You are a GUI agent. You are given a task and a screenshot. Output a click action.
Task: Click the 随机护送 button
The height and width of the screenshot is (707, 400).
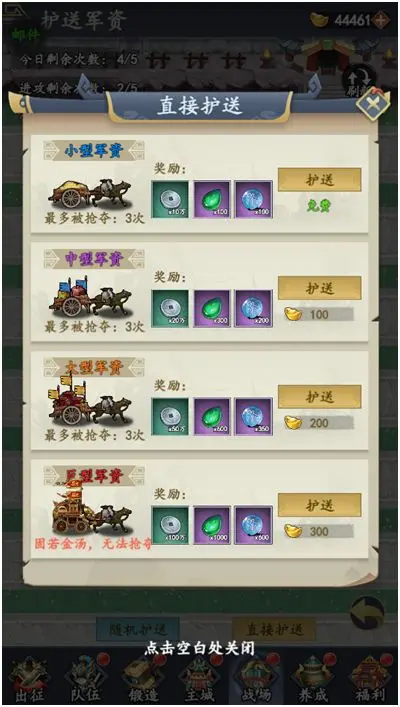pos(138,629)
